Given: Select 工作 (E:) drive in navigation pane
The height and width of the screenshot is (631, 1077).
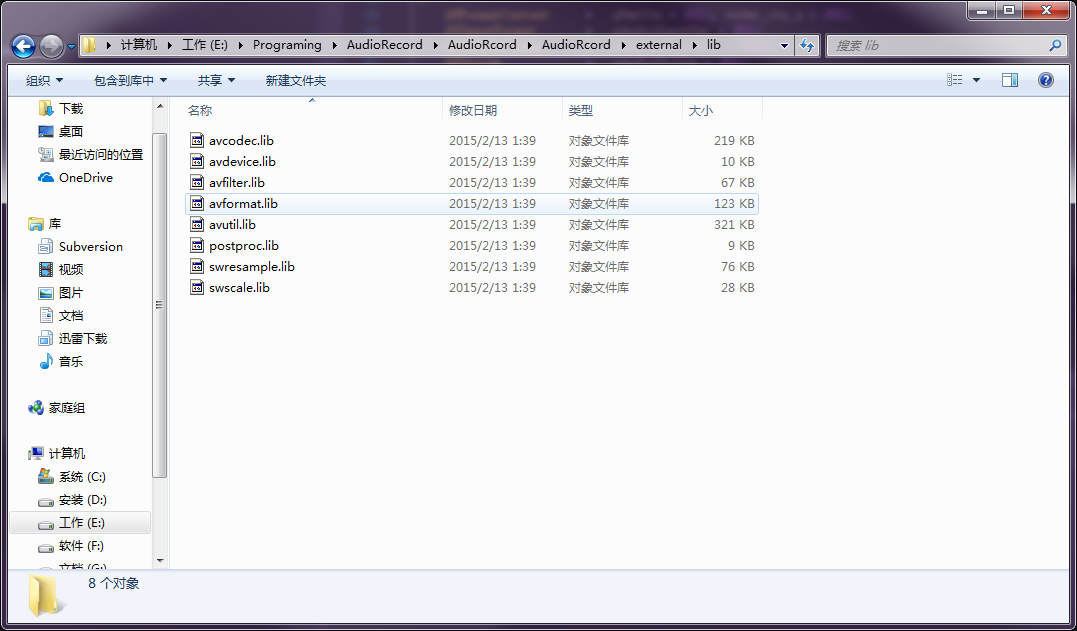Looking at the screenshot, I should 81,523.
